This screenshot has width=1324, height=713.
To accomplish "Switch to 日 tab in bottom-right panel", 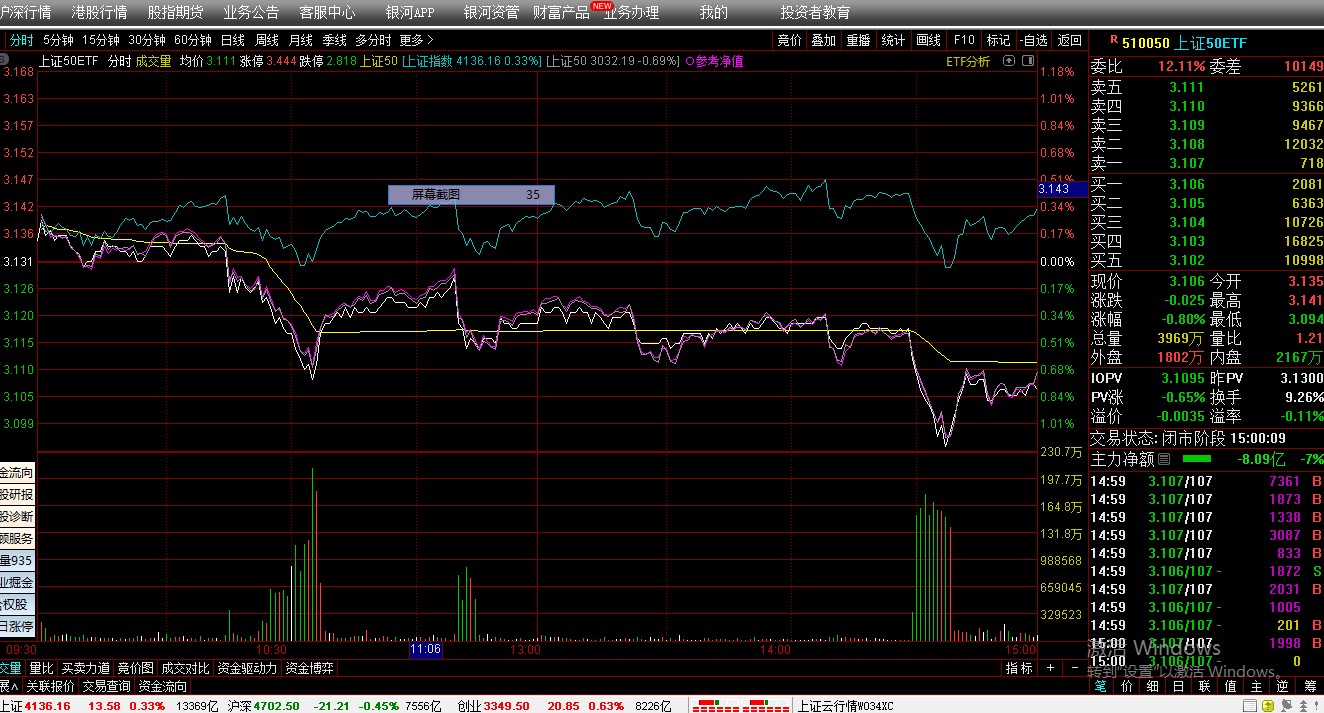I will point(1179,686).
